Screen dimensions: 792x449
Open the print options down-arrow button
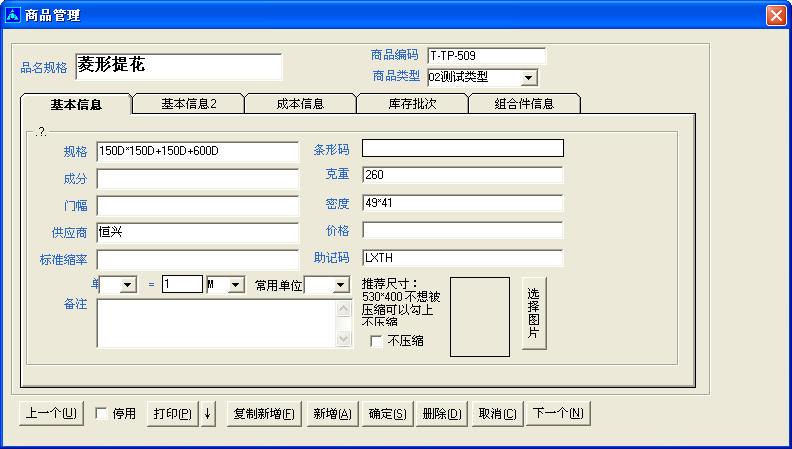(x=208, y=414)
